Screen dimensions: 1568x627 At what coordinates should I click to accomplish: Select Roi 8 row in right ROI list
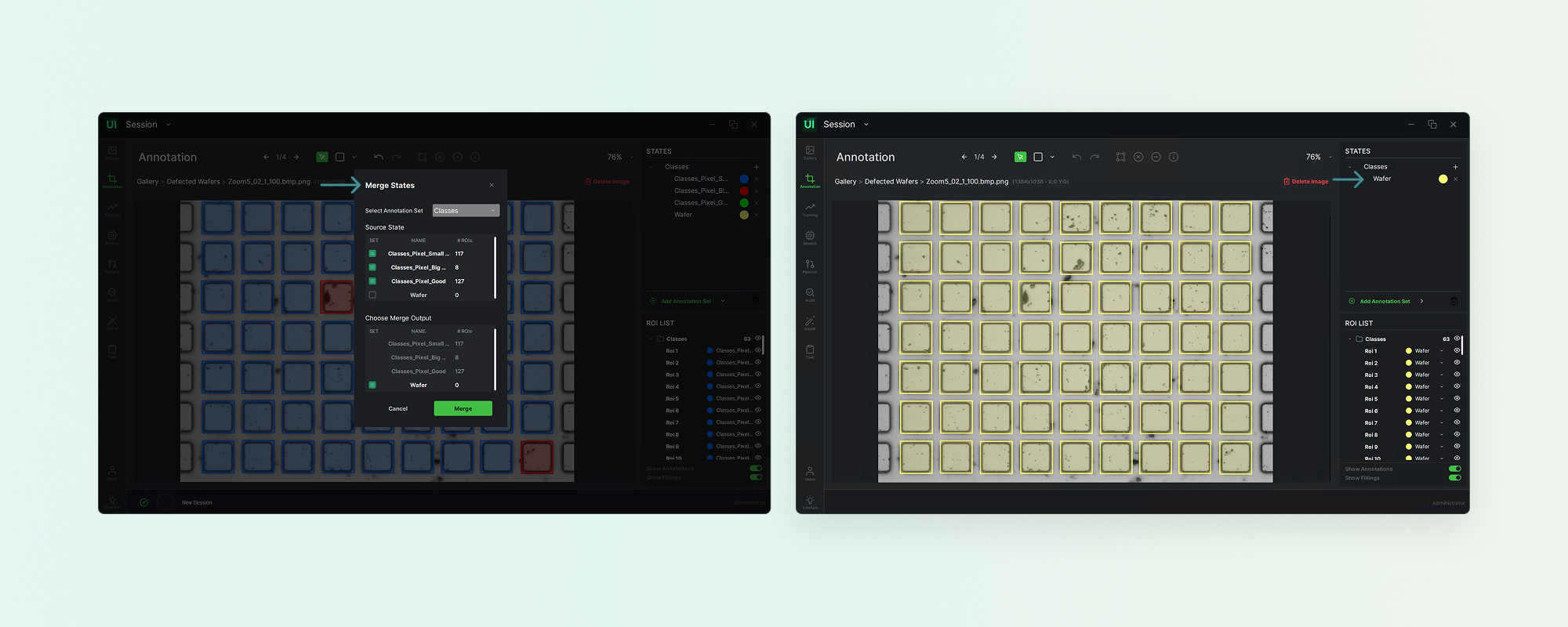1403,434
